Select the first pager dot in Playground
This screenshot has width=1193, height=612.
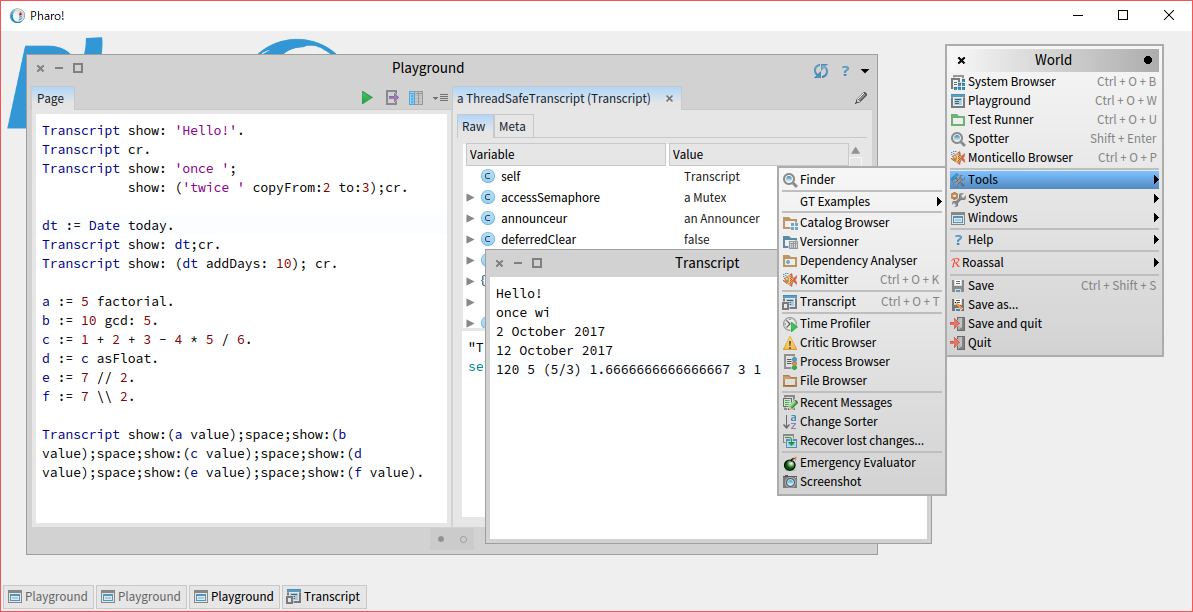pos(440,539)
